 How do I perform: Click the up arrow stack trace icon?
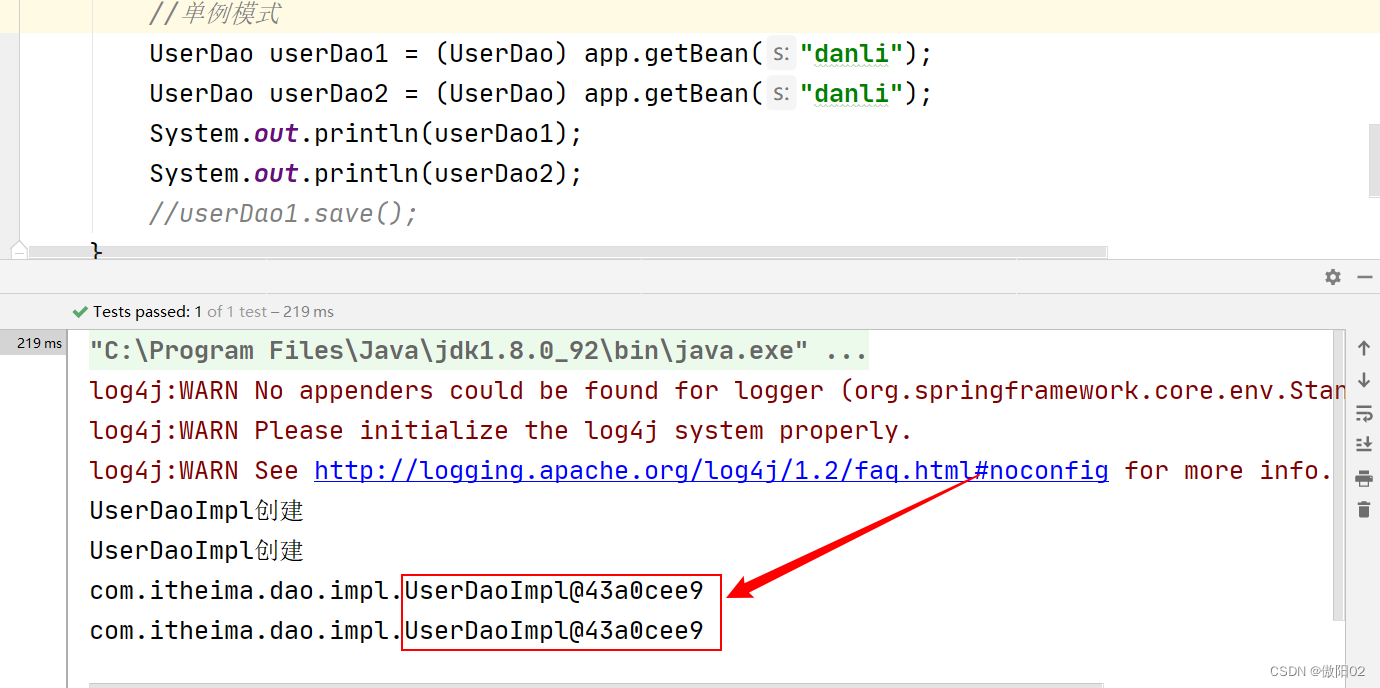(x=1363, y=348)
